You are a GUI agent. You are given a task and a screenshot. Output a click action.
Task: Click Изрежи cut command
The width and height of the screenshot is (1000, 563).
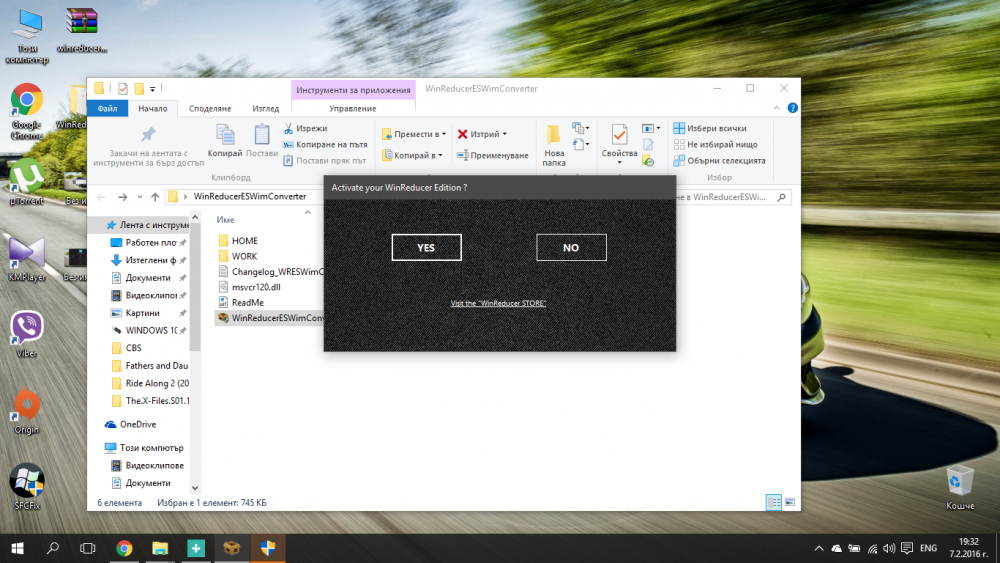pos(305,128)
